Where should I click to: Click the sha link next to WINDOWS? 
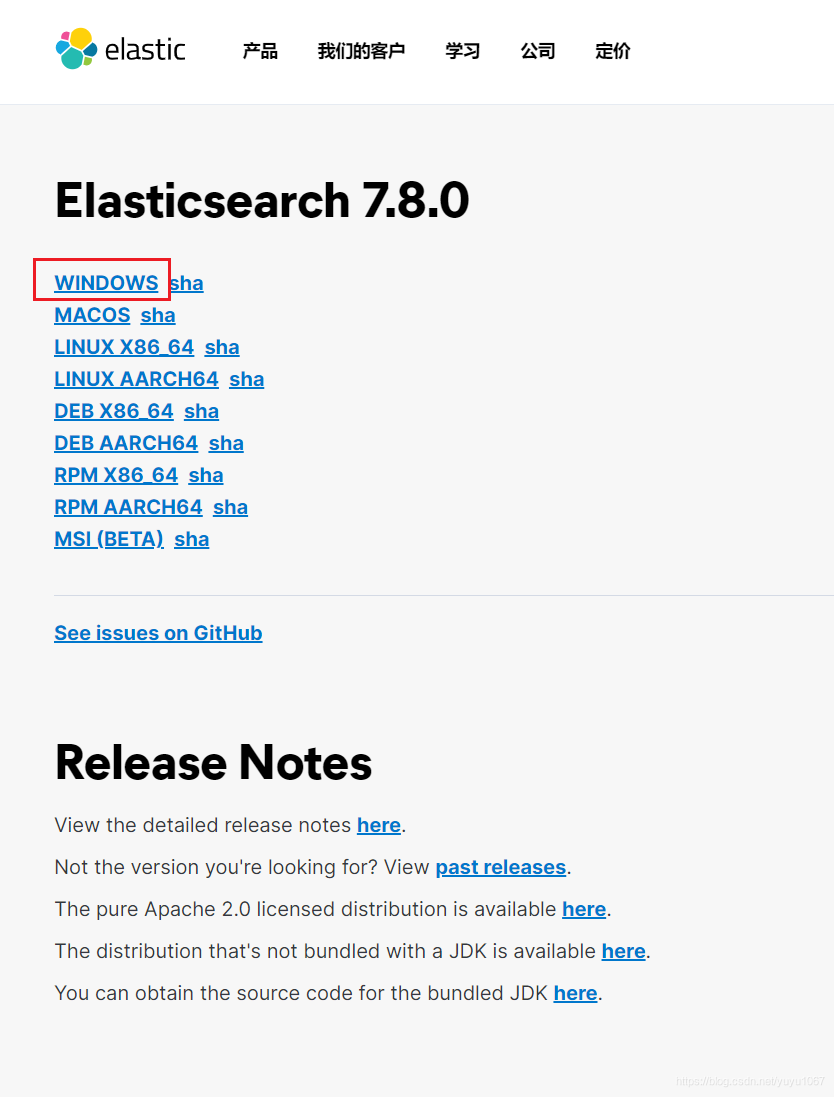click(186, 283)
